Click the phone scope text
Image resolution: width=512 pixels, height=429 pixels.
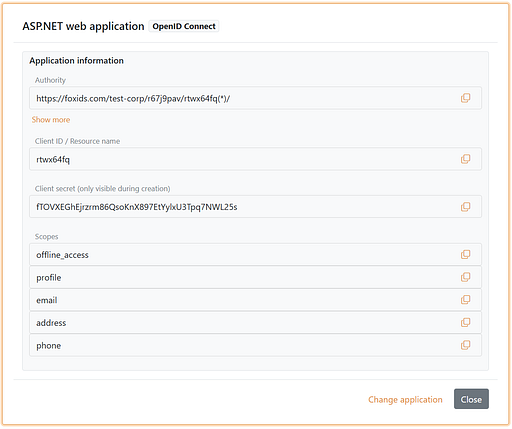49,346
